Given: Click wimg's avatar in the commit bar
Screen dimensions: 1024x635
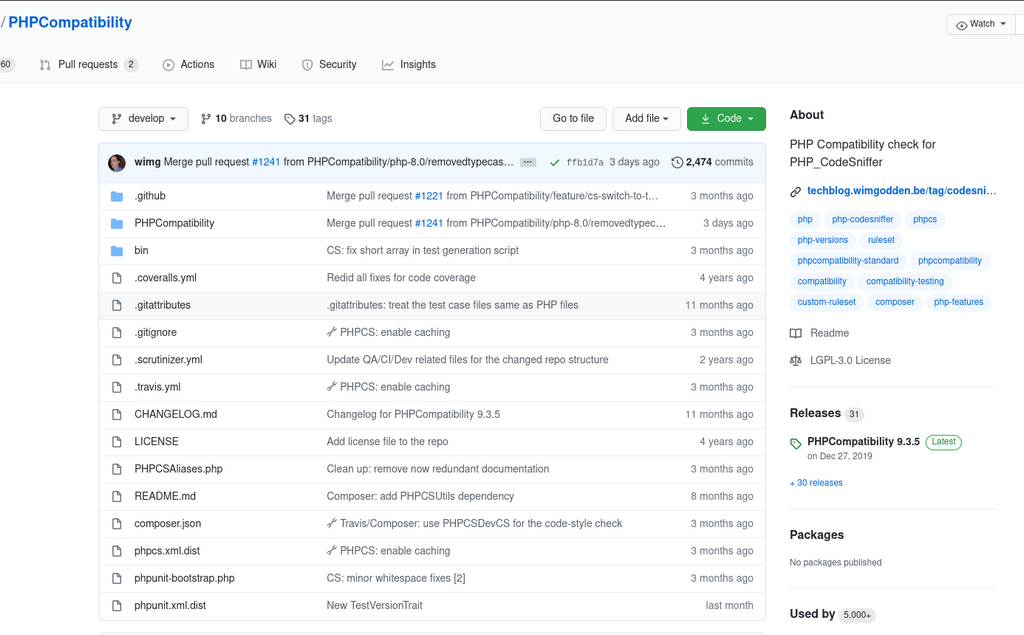Looking at the screenshot, I should pos(117,163).
